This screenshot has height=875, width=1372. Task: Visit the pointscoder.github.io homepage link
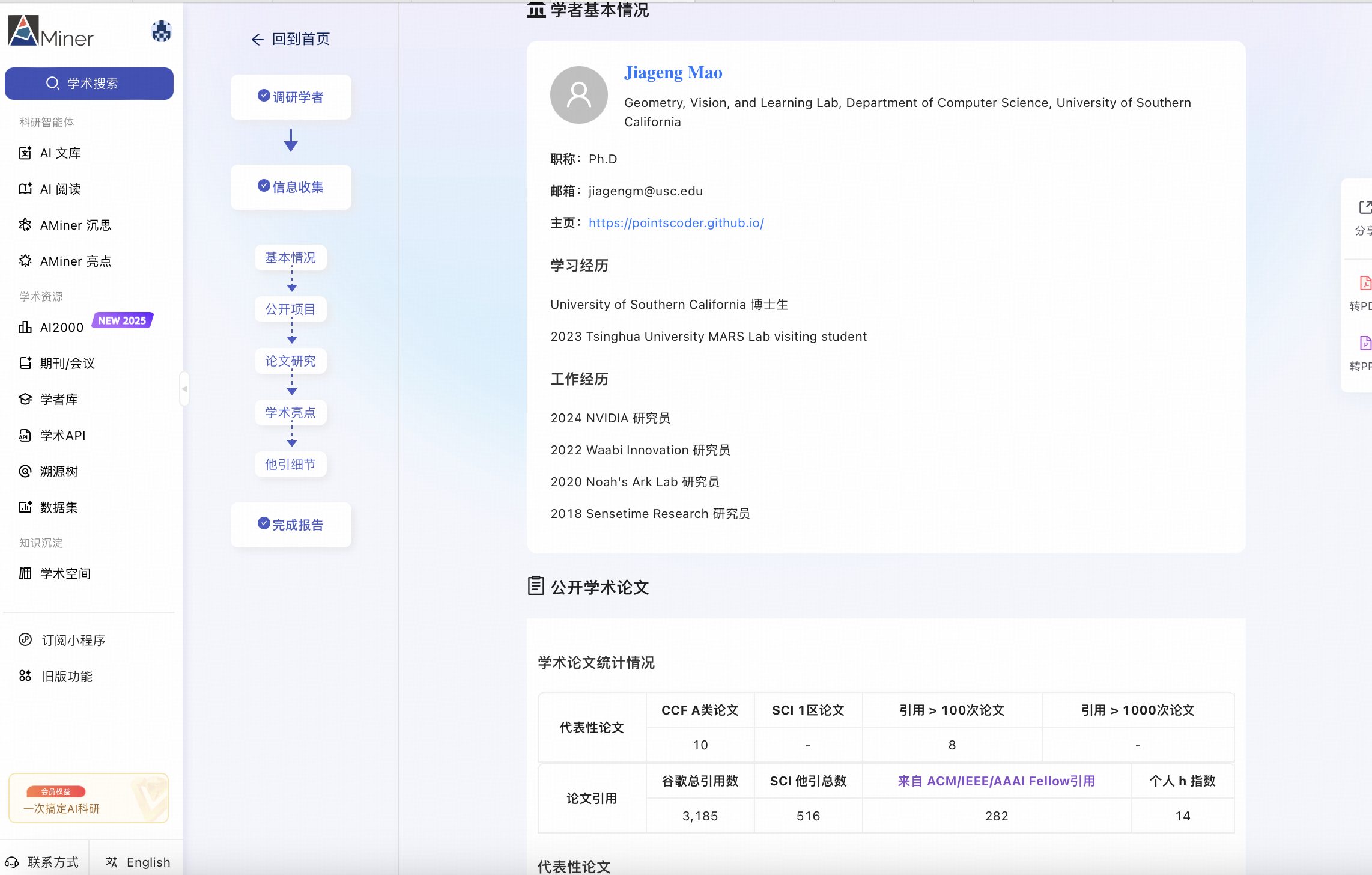676,223
